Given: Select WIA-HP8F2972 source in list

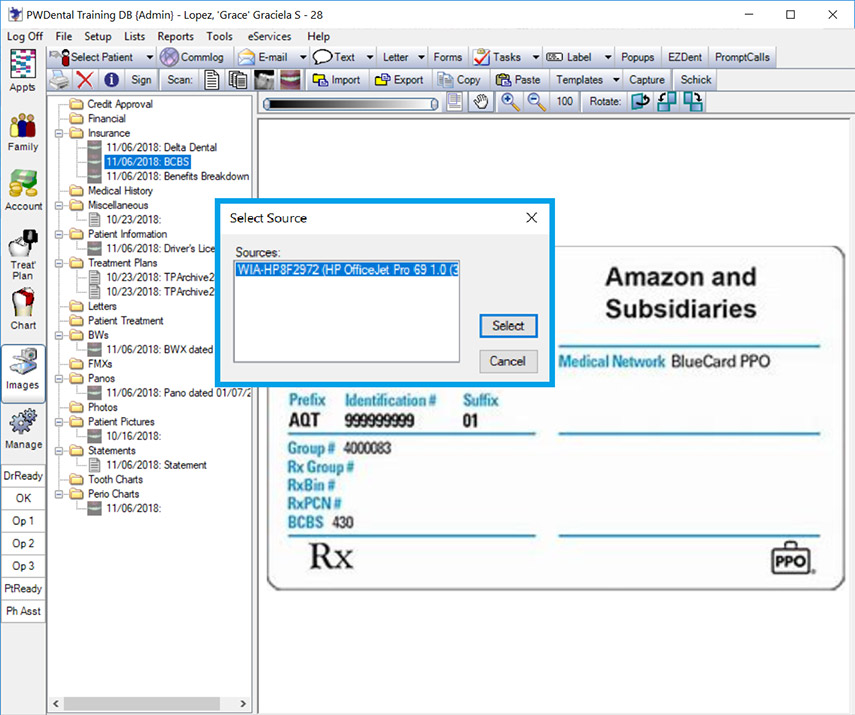Looking at the screenshot, I should coord(347,269).
